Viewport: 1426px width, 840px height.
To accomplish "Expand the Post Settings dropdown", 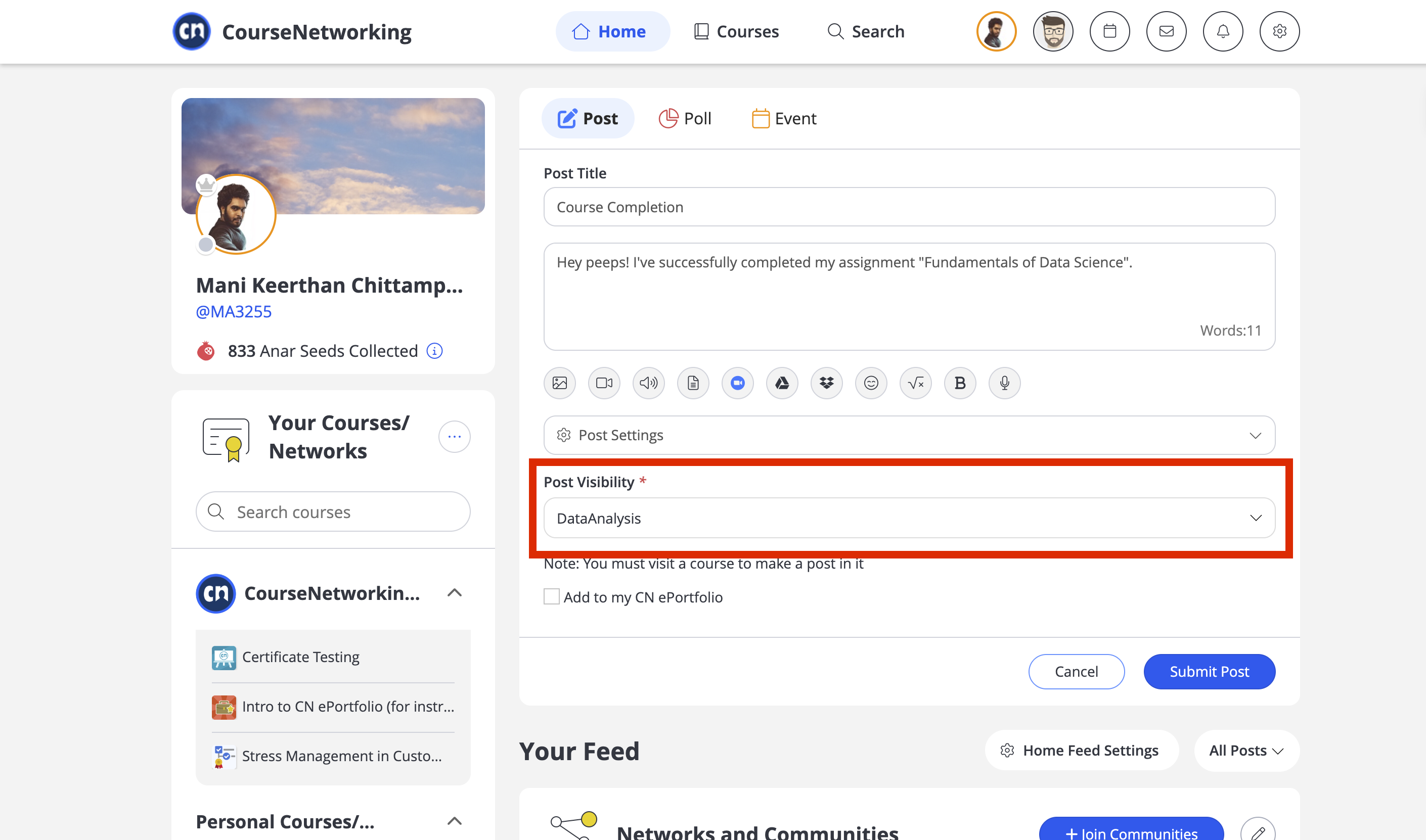I will point(909,435).
